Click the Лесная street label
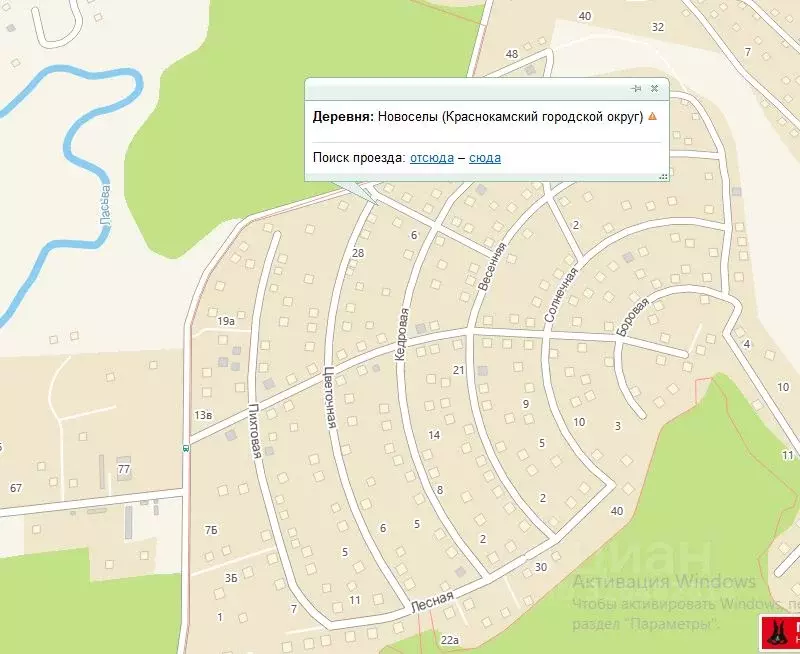This screenshot has height=654, width=800. point(432,603)
